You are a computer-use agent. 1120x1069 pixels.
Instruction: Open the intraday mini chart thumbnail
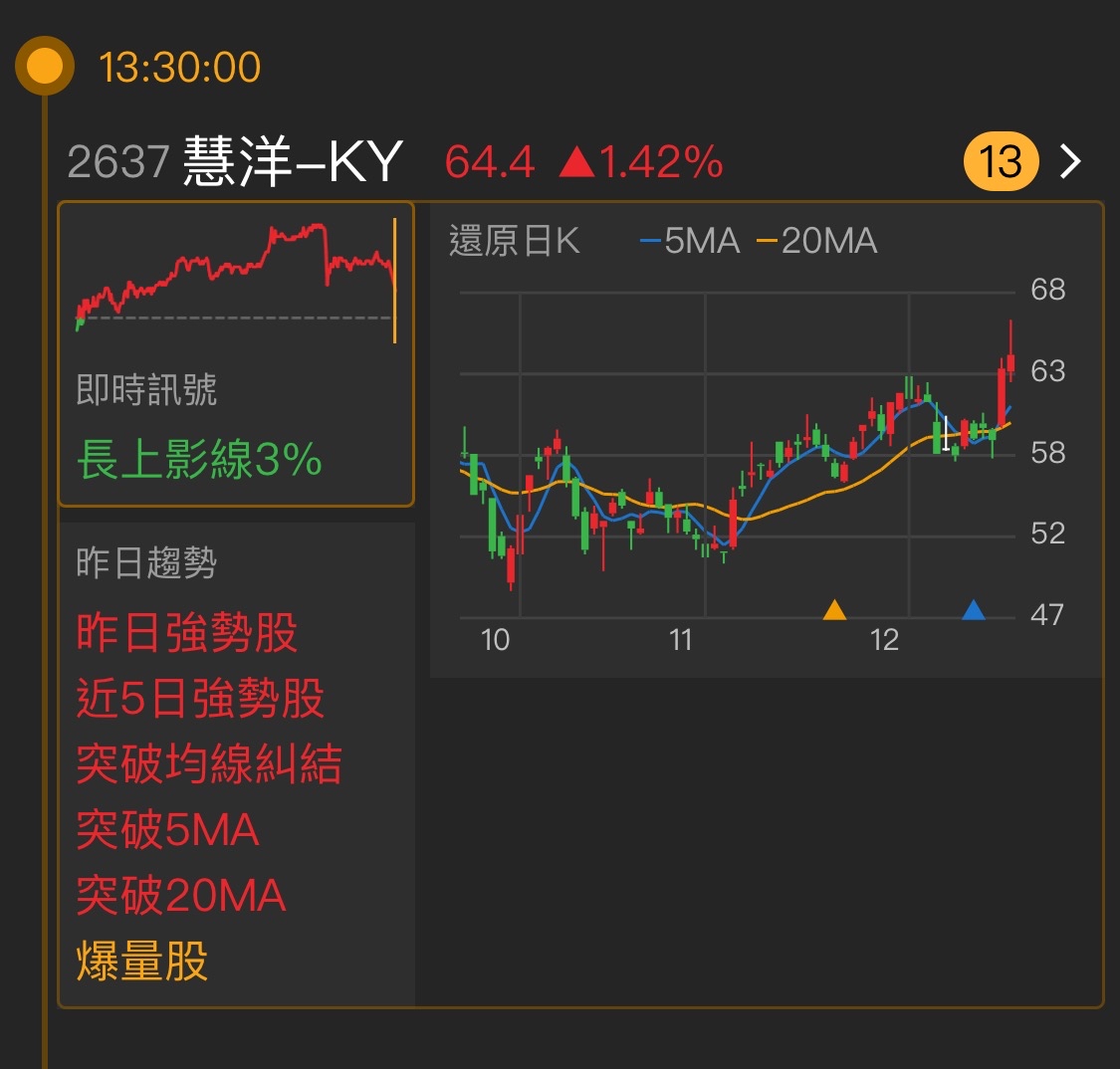click(x=236, y=284)
